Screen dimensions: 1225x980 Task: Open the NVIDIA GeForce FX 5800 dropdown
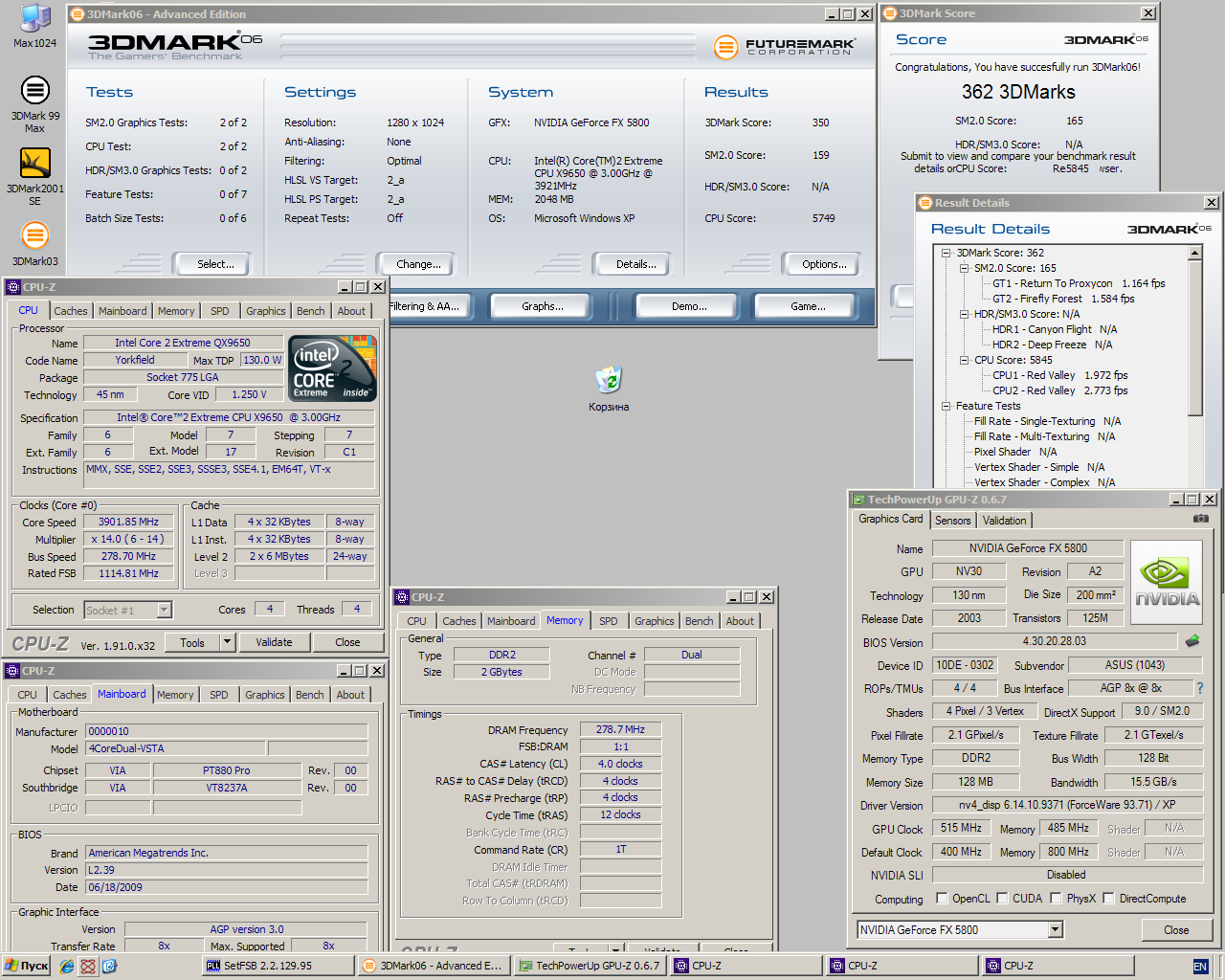click(1055, 930)
